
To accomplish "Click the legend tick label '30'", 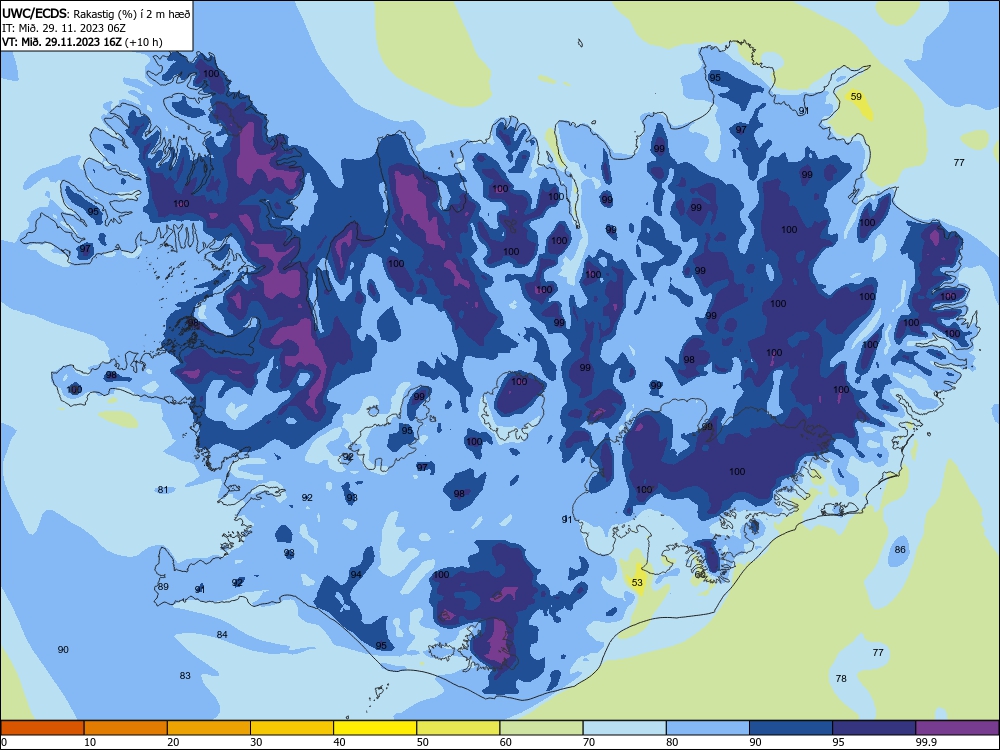I will tap(256, 742).
